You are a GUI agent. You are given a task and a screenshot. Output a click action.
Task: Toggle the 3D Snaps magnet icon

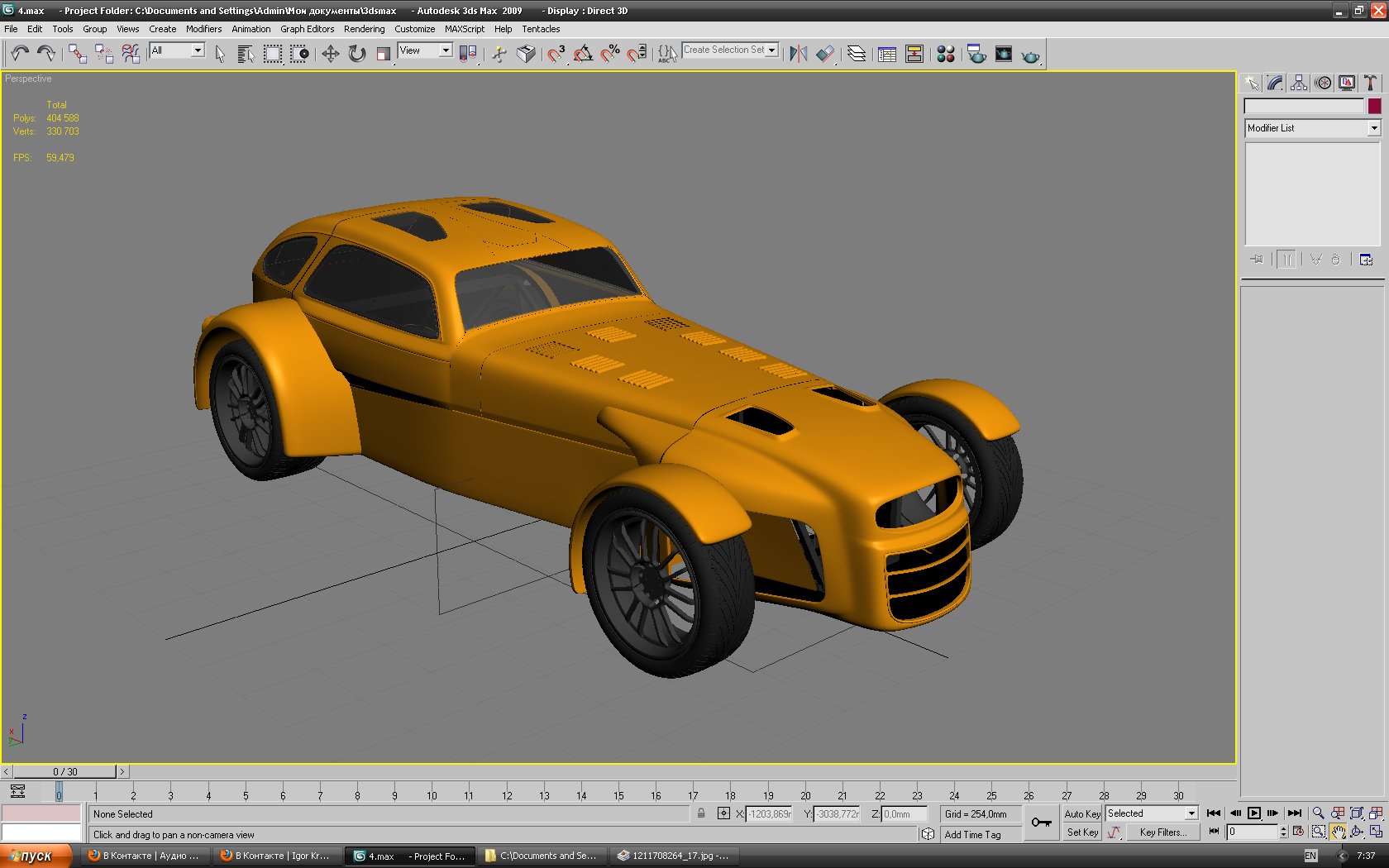pos(556,54)
